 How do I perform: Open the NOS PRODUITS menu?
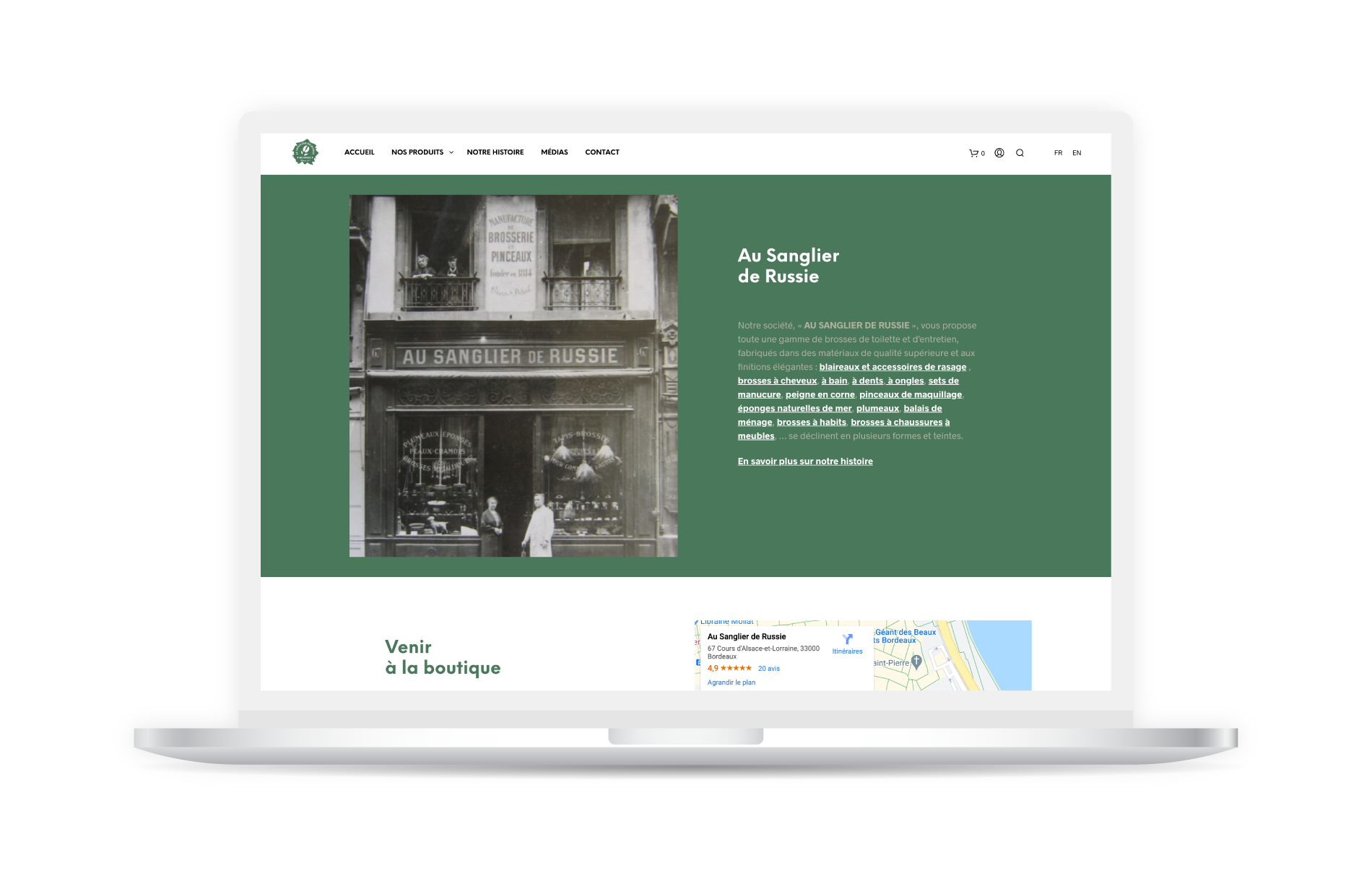click(x=417, y=152)
